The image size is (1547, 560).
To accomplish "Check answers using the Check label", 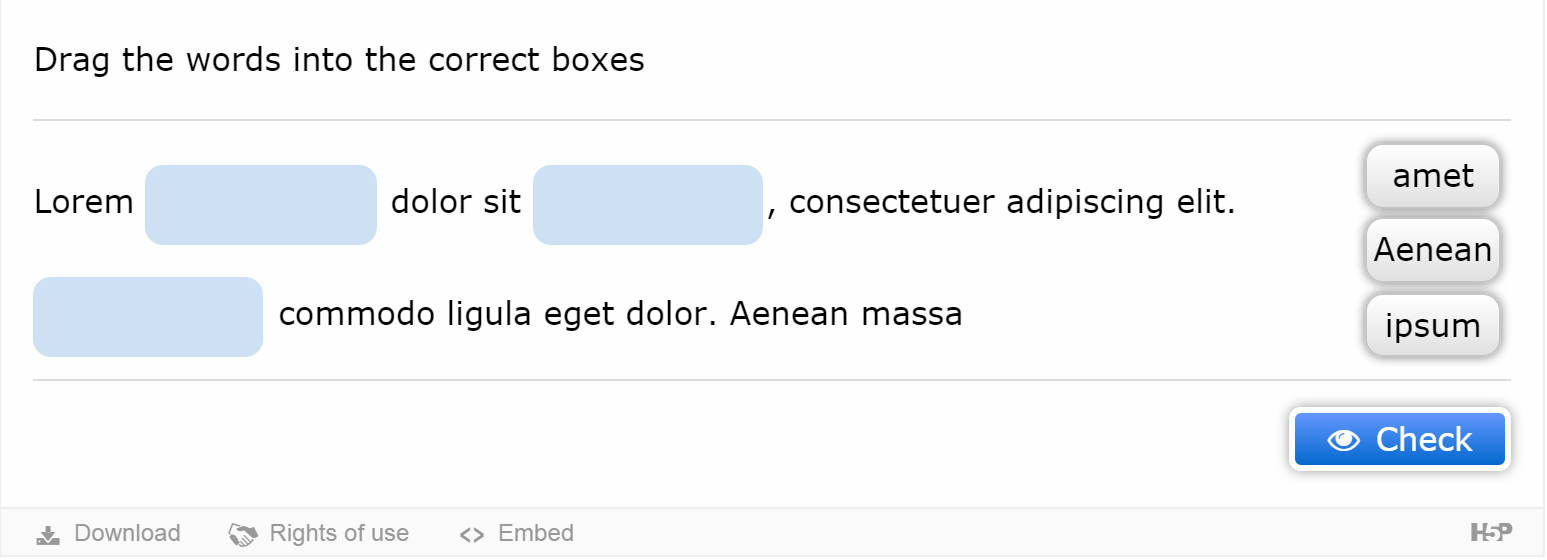I will point(1424,440).
